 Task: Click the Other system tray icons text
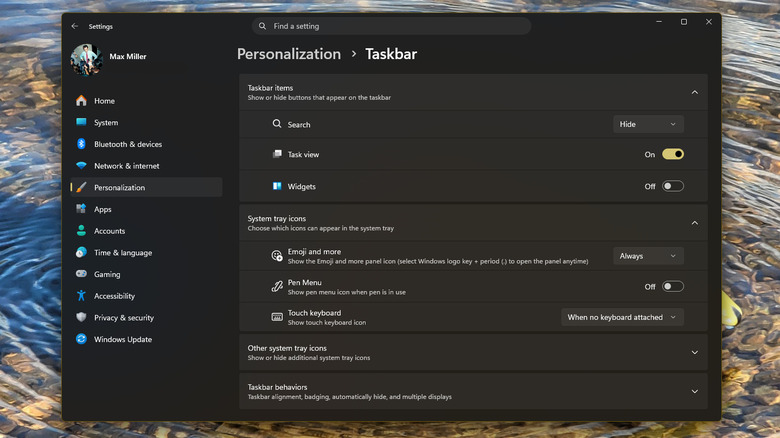click(x=287, y=348)
